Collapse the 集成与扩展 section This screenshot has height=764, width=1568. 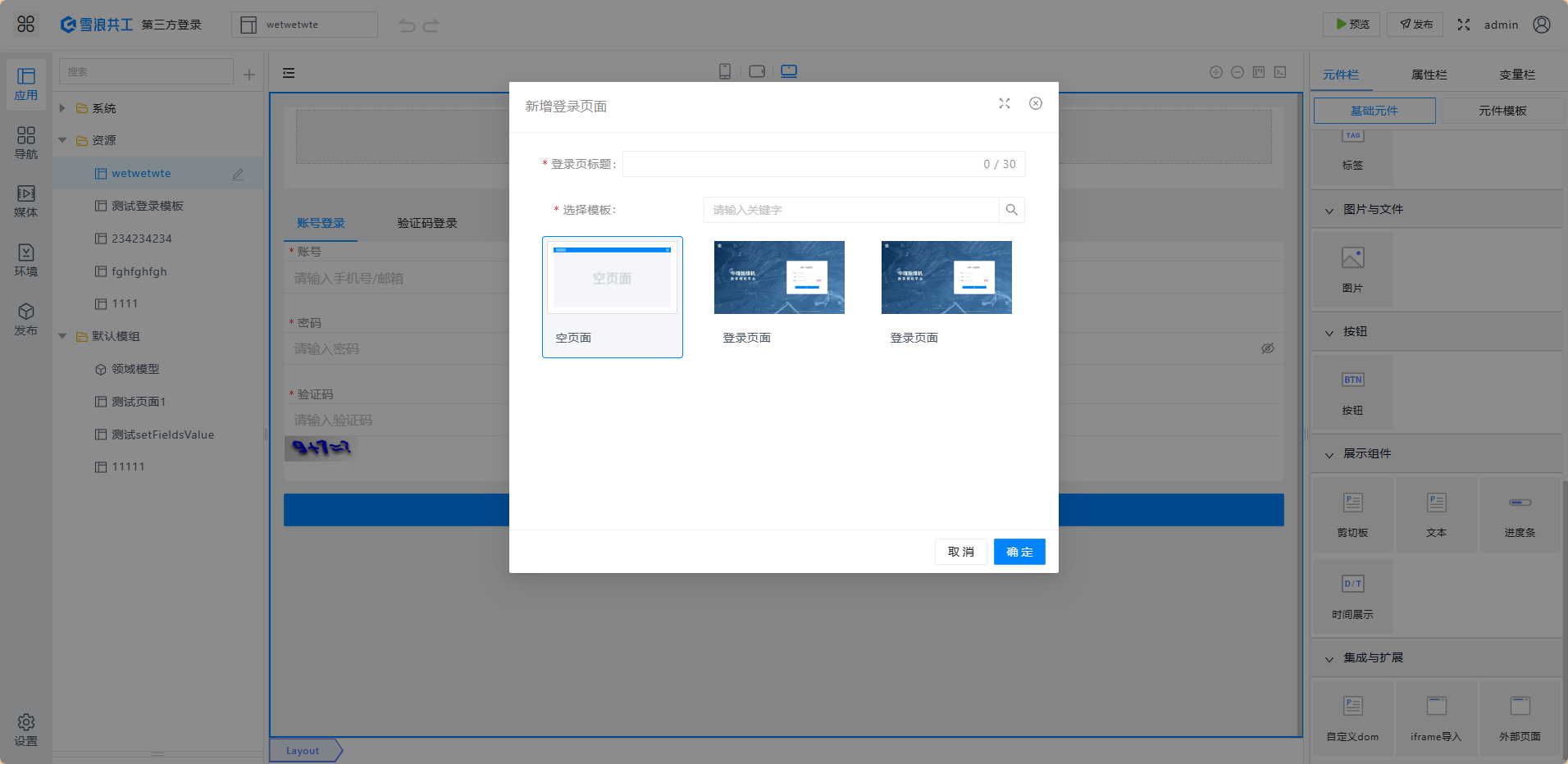tap(1329, 659)
